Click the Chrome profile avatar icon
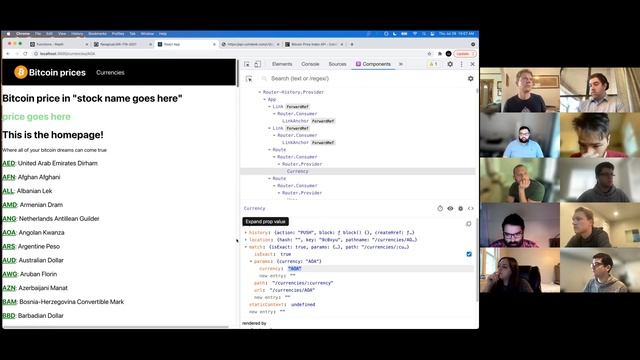The width and height of the screenshot is (640, 360). [x=448, y=53]
